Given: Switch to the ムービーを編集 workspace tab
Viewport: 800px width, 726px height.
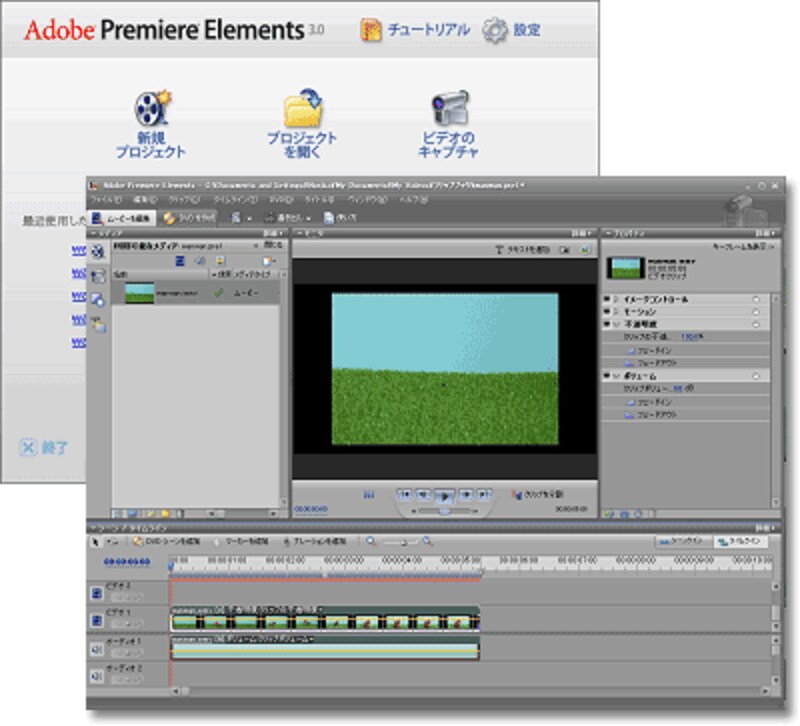Looking at the screenshot, I should click(x=122, y=217).
